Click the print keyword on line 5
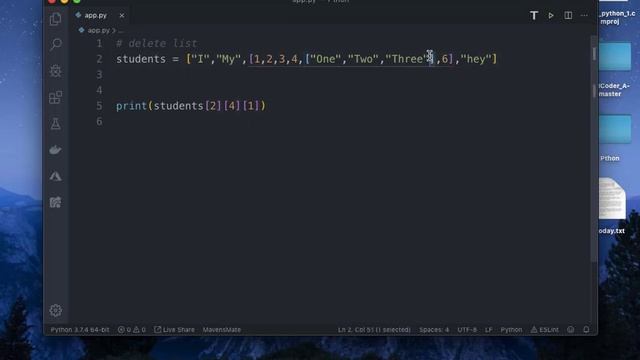This screenshot has height=360, width=640. point(131,106)
